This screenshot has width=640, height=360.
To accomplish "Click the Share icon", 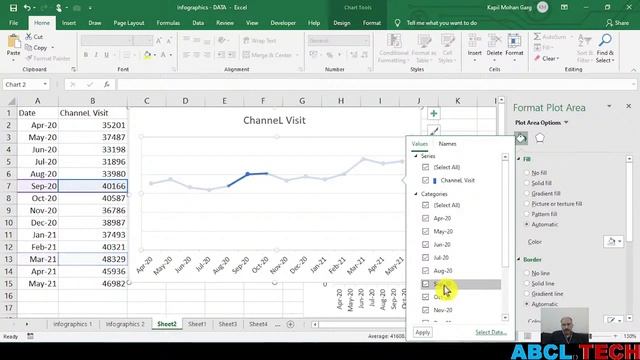I will pos(609,23).
